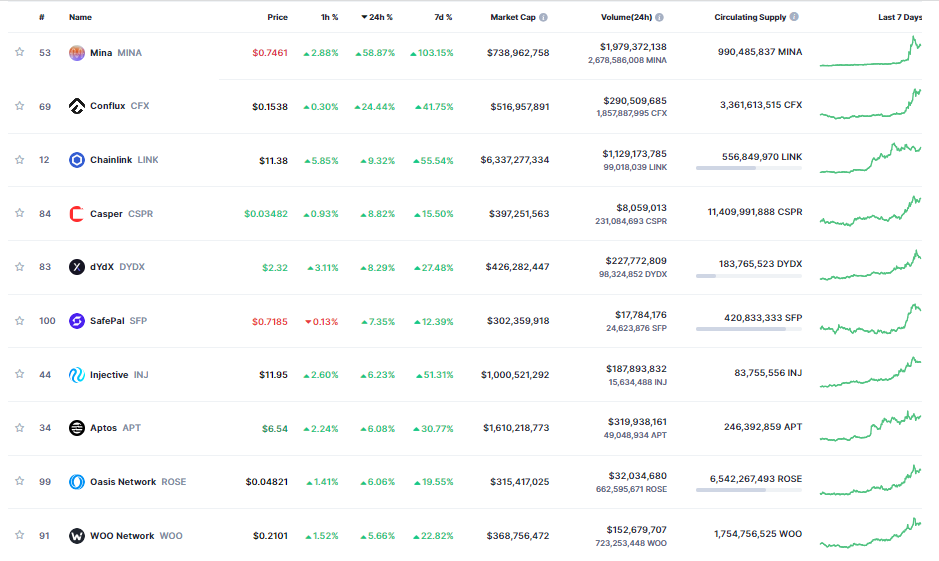
Task: Click the Mina coin logo icon
Action: coord(77,52)
